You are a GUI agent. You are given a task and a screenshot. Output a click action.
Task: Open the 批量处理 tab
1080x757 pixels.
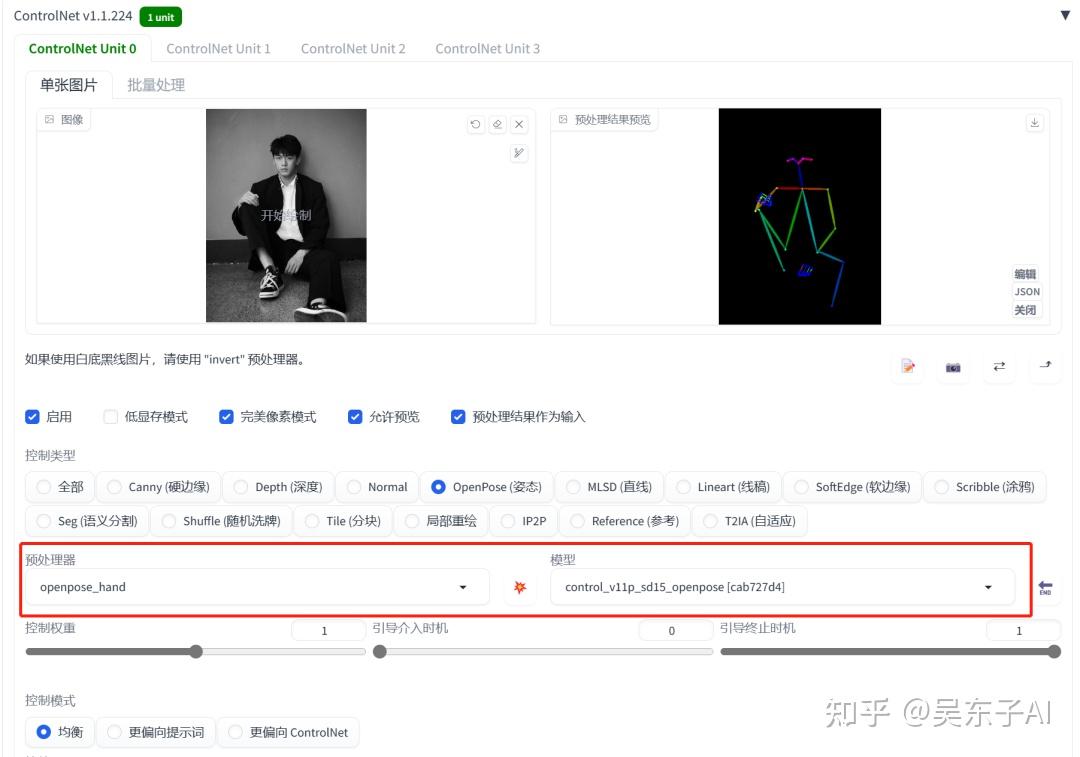[155, 85]
